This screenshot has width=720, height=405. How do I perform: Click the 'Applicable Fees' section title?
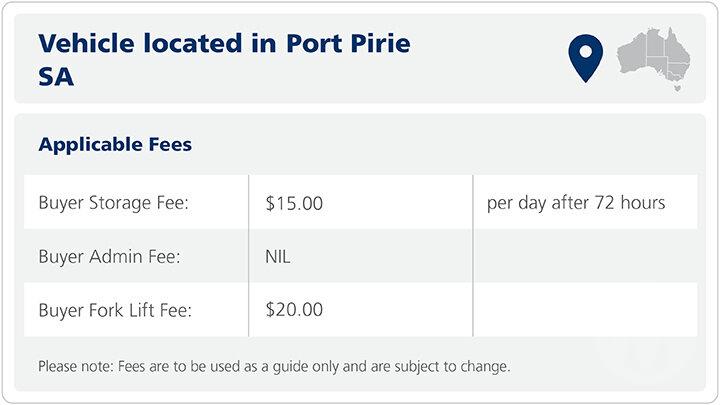(x=115, y=145)
